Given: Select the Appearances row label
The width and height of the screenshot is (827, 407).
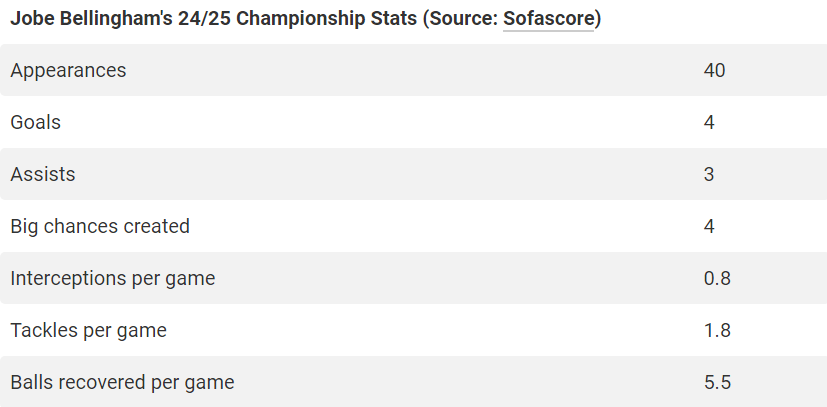Looking at the screenshot, I should pos(69,71).
